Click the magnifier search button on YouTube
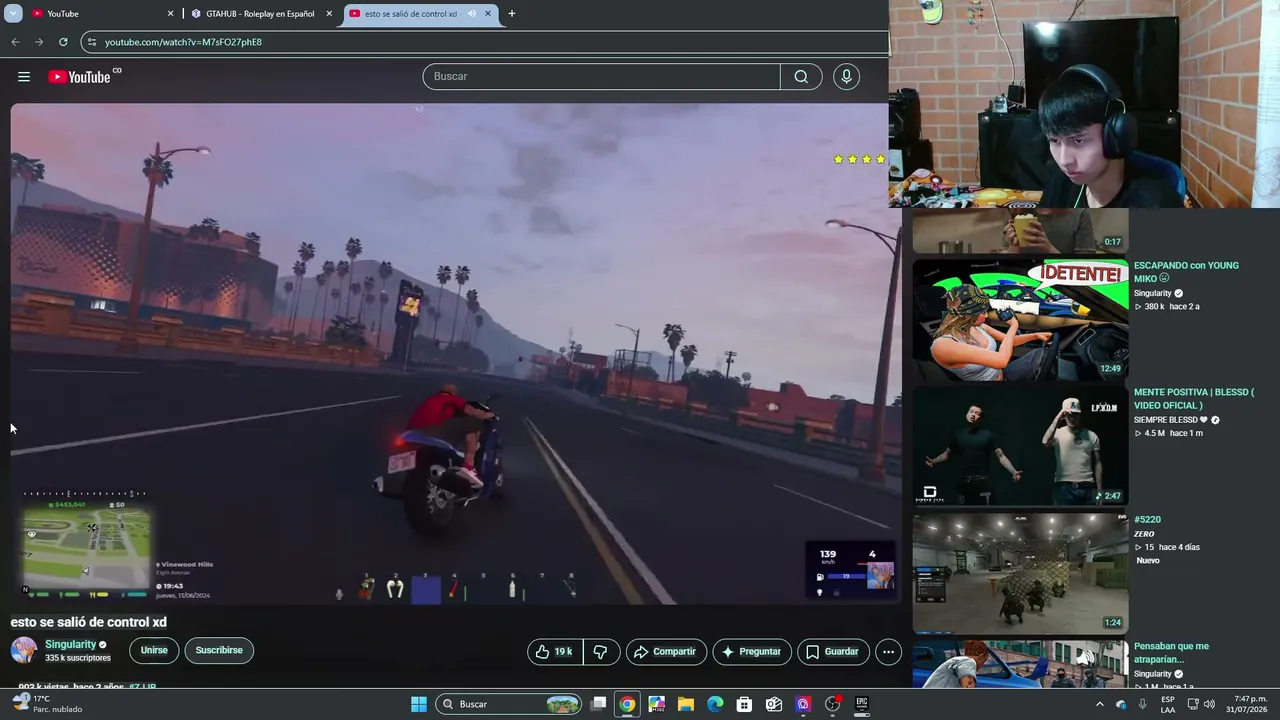The width and height of the screenshot is (1280, 720). pos(801,77)
